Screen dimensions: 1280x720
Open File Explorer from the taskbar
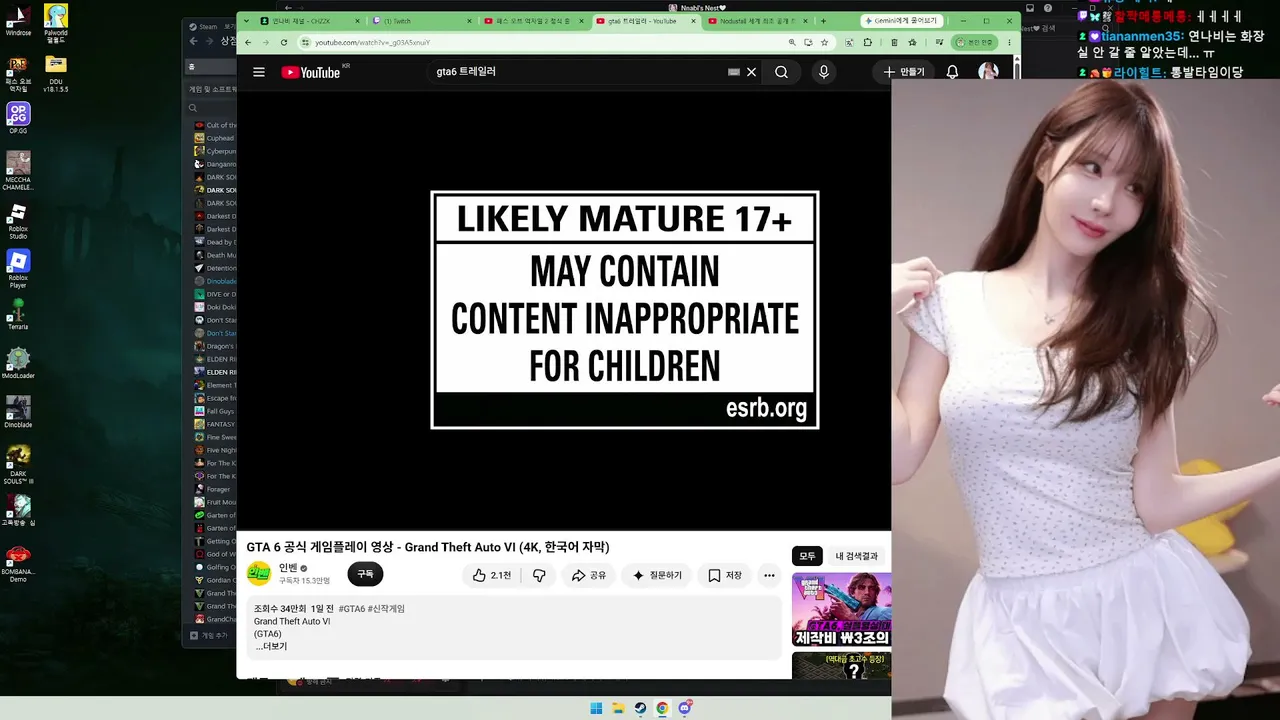tap(618, 708)
